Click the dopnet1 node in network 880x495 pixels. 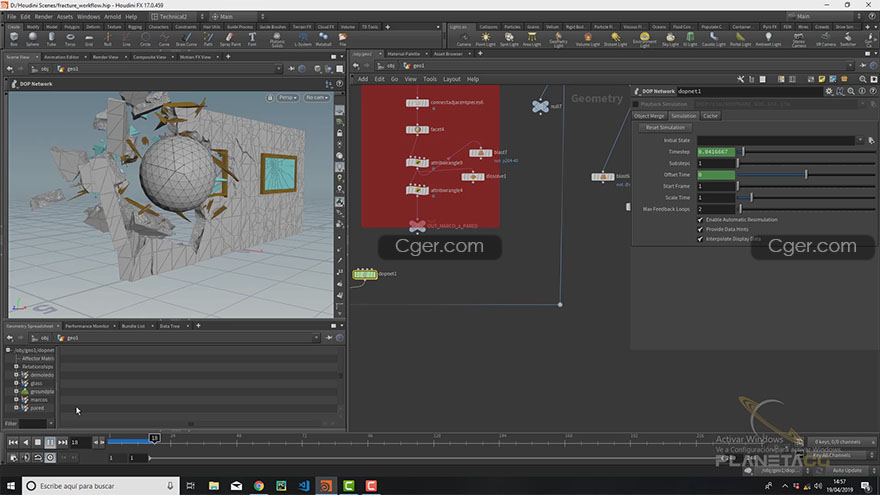365,274
